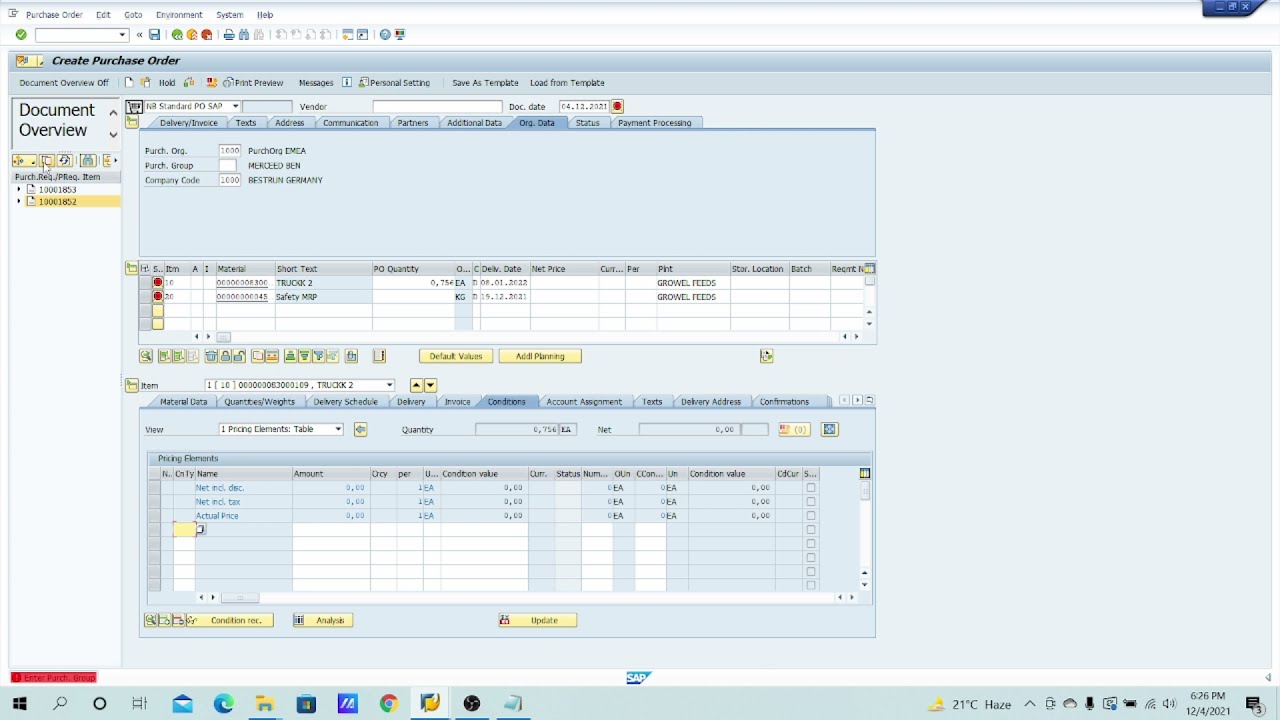Viewport: 1280px width, 720px height.
Task: Click the Vendor input field
Action: (437, 106)
